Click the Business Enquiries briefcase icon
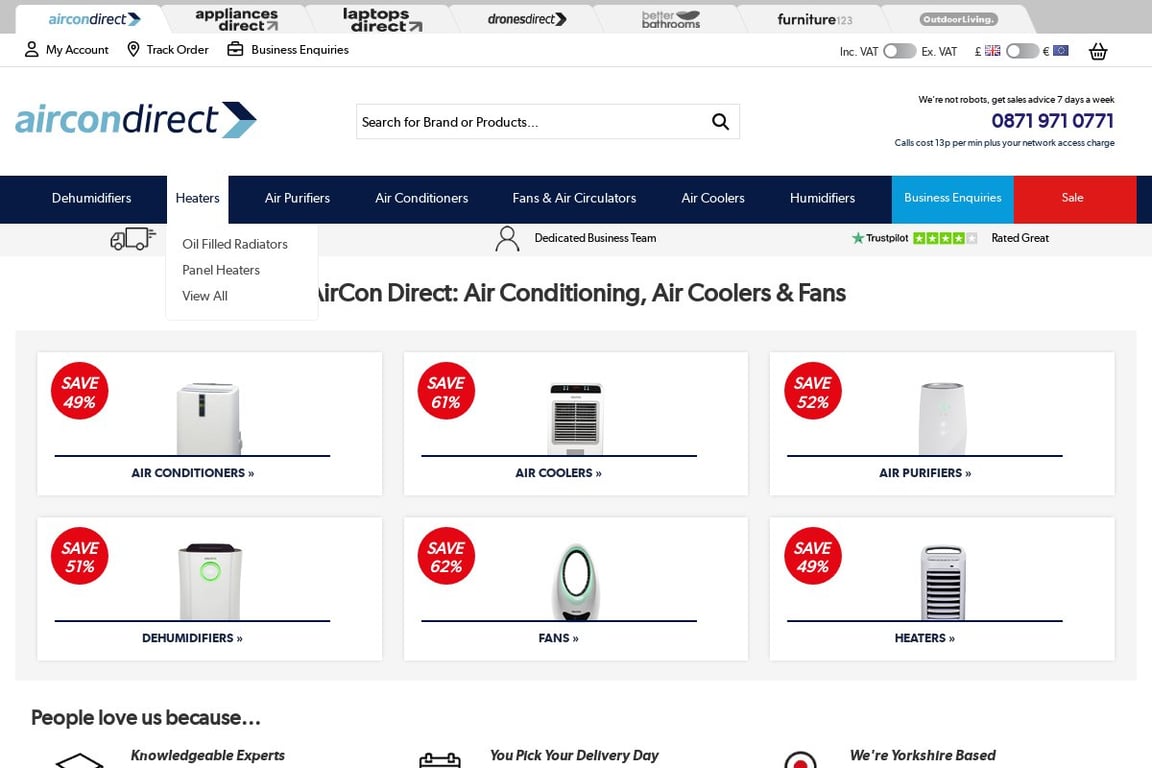 point(235,49)
